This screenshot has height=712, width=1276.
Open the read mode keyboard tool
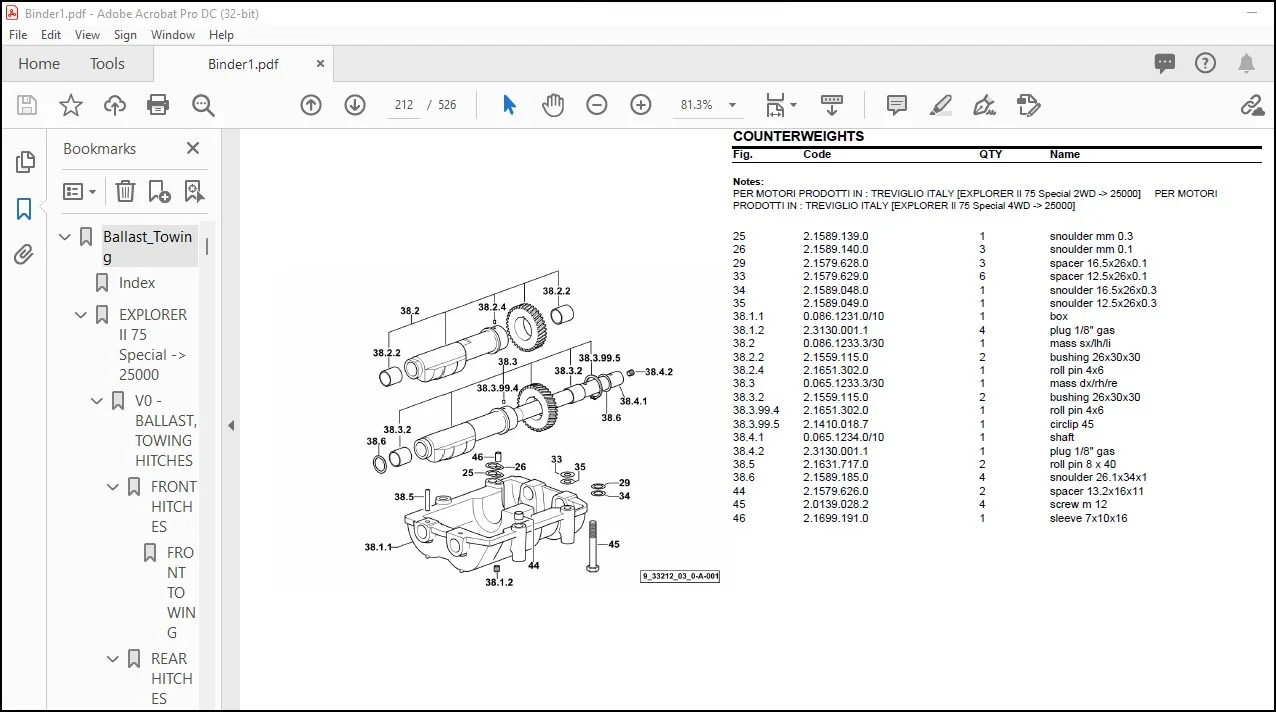coord(831,105)
